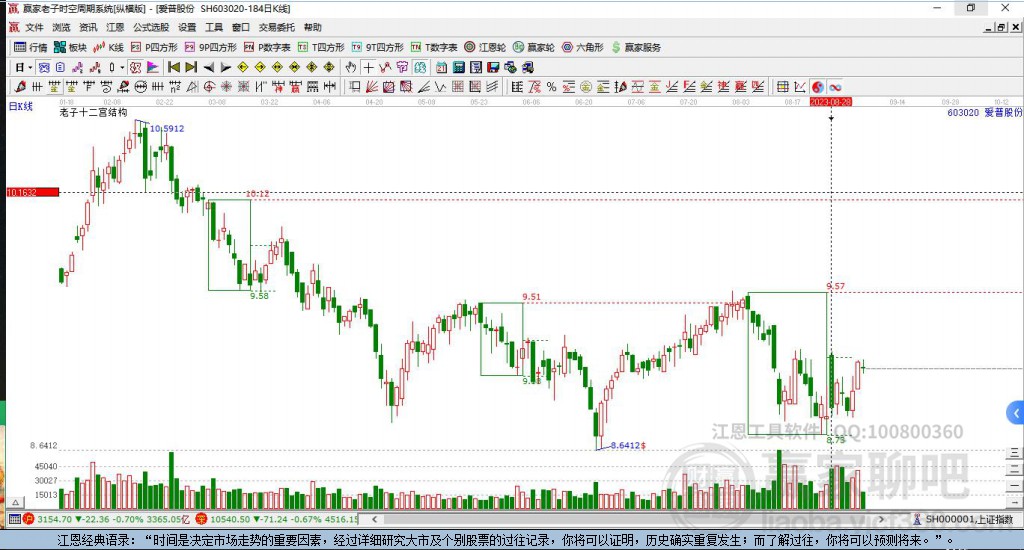1024x550 pixels.
Task: Click the yin-yang taiji icon
Action: (818, 86)
